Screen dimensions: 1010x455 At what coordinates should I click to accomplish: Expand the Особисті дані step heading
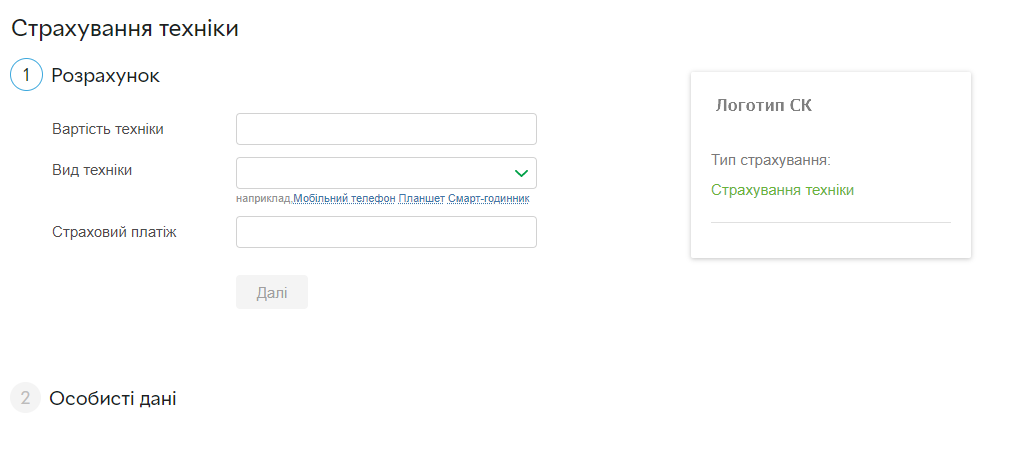coord(113,398)
